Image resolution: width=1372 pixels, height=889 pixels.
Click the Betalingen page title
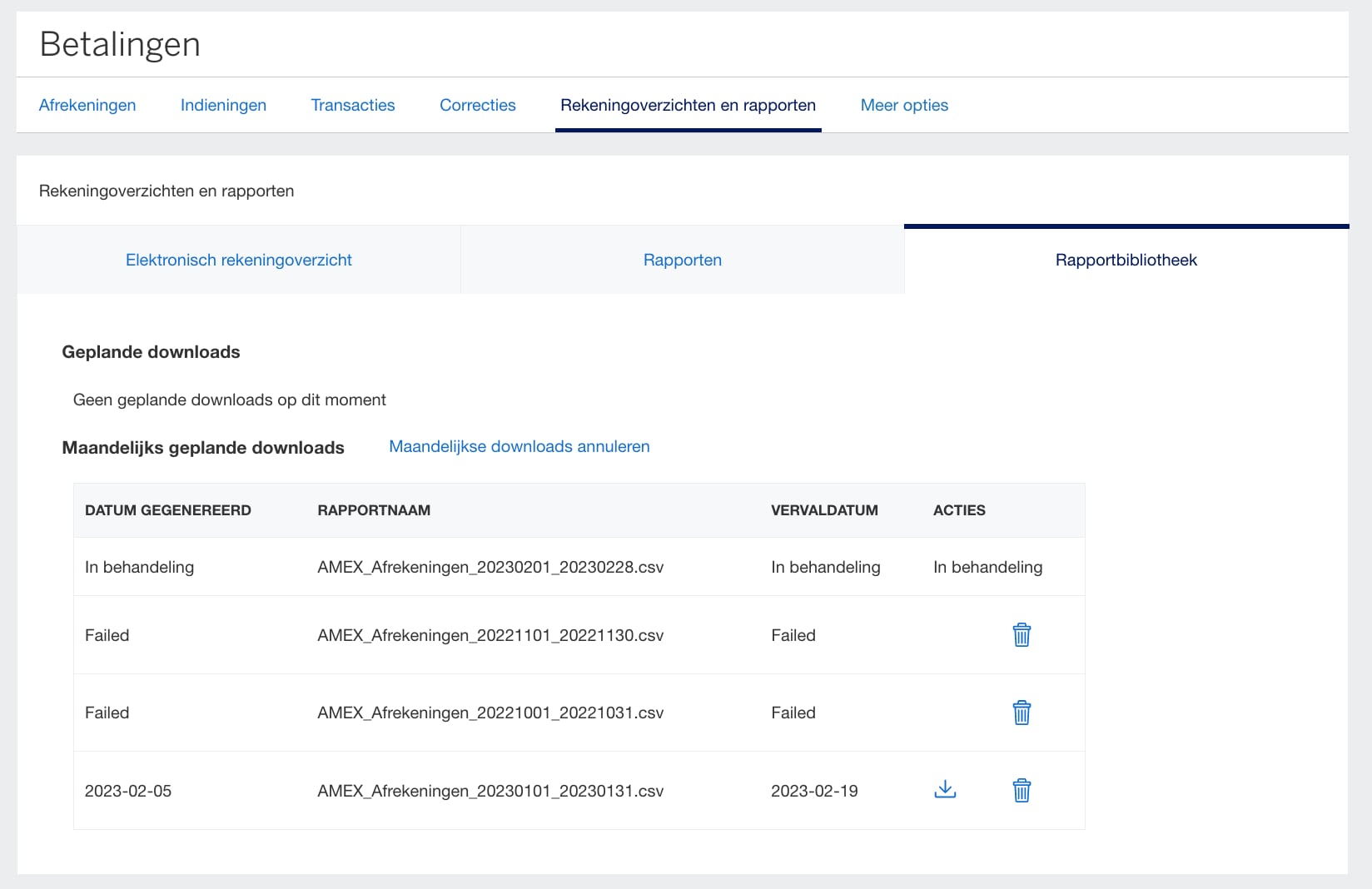pyautogui.click(x=121, y=44)
